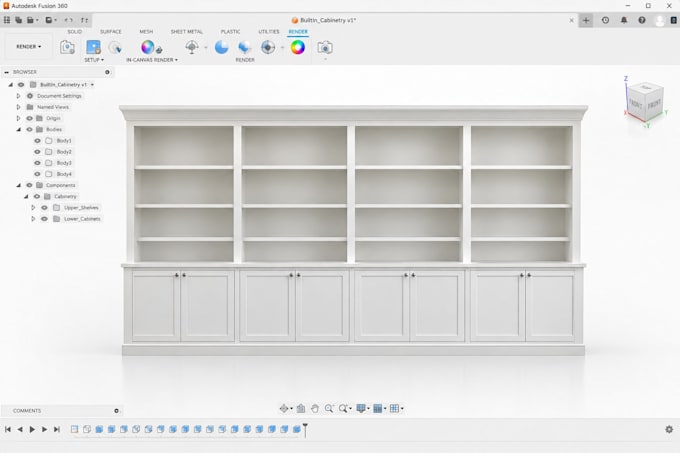The height and width of the screenshot is (453, 680).
Task: Jump to timeline beginning
Action: pos(8,429)
